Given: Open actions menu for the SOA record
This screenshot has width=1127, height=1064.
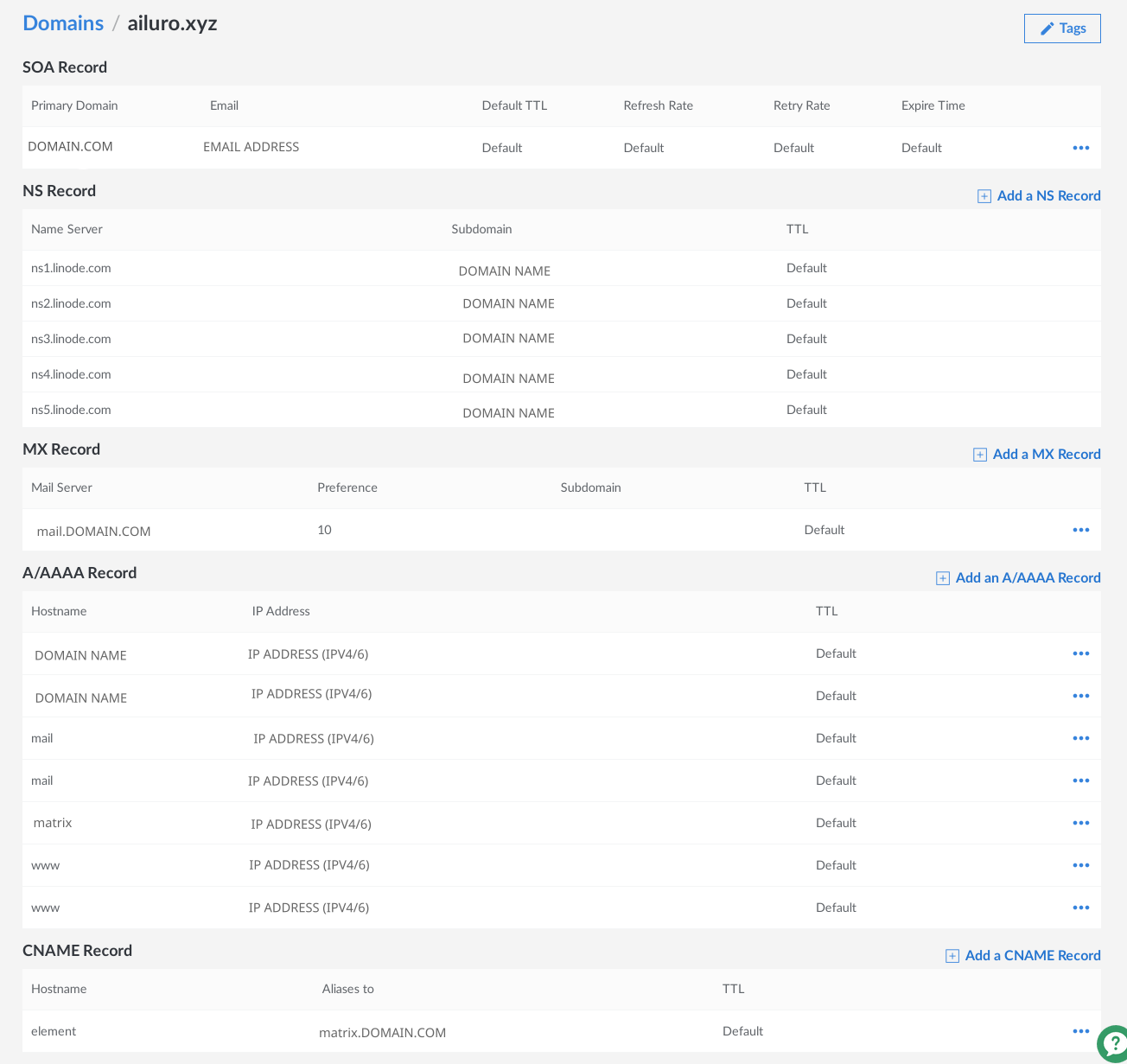Looking at the screenshot, I should click(x=1080, y=148).
